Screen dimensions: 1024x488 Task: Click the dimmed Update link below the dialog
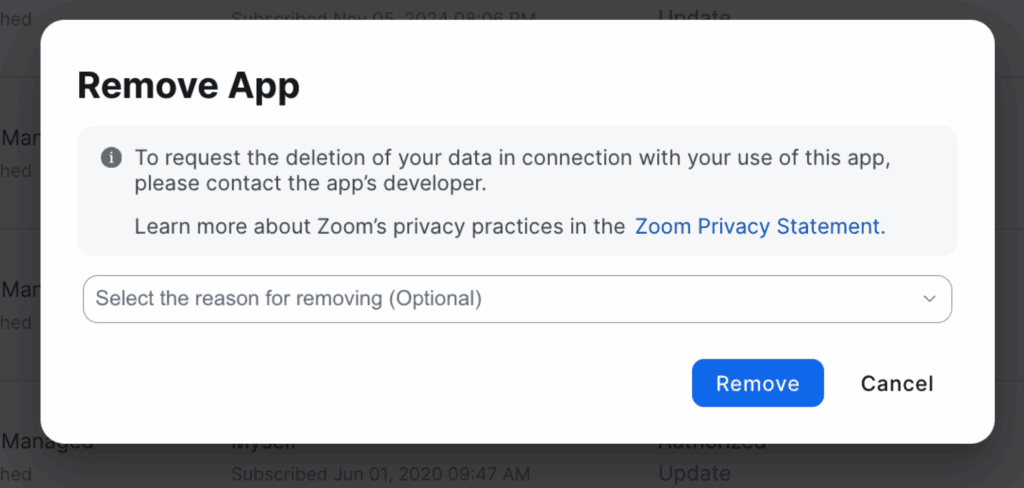pyautogui.click(x=694, y=472)
